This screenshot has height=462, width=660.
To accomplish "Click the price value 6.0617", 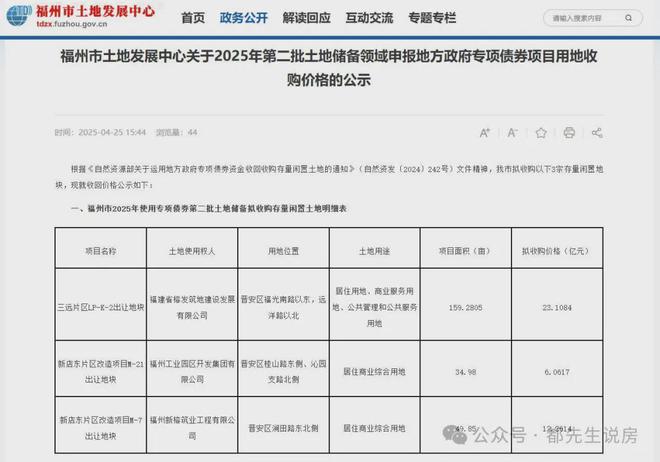I will 557,372.
